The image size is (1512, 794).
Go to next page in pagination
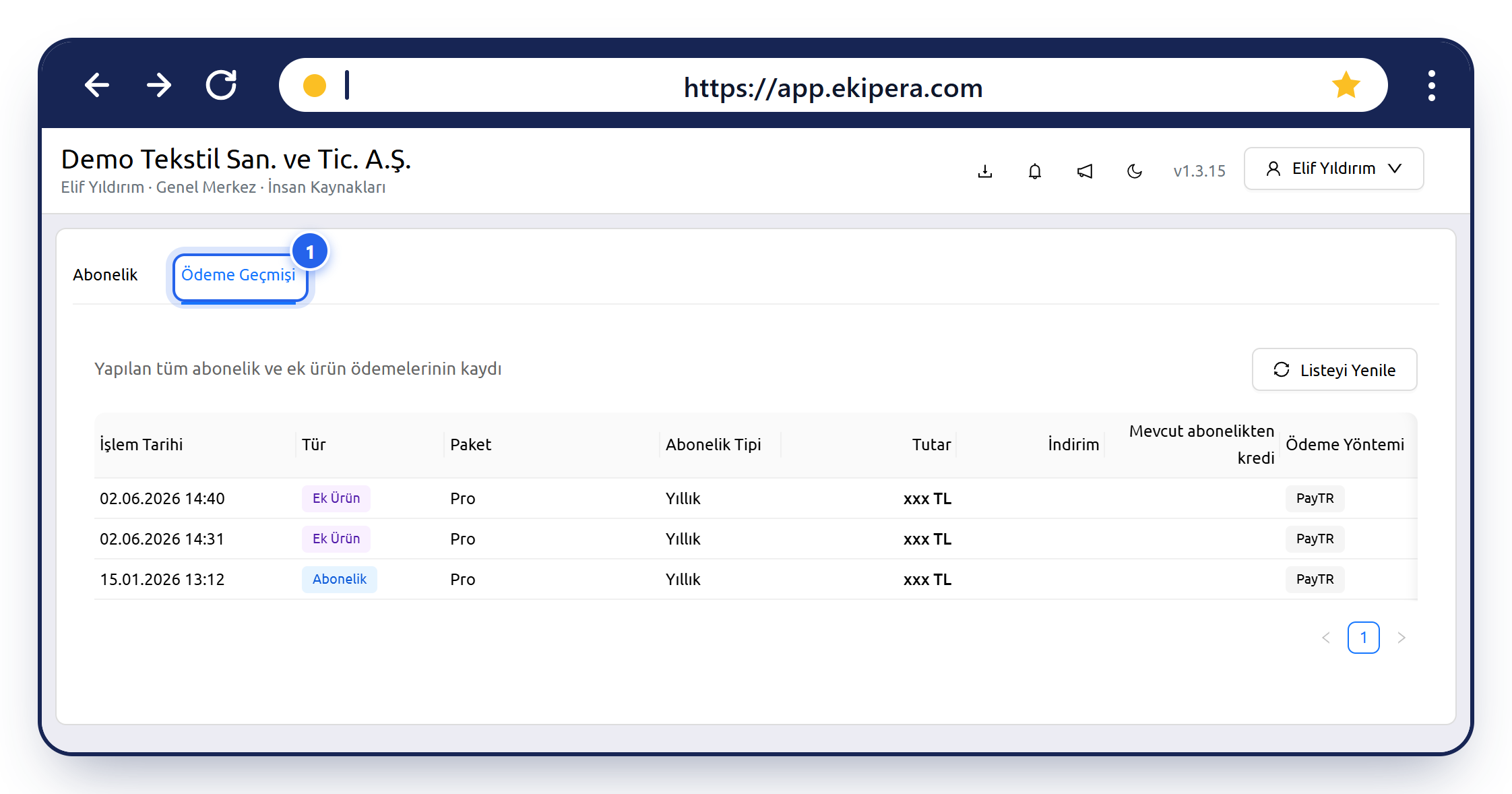point(1401,638)
